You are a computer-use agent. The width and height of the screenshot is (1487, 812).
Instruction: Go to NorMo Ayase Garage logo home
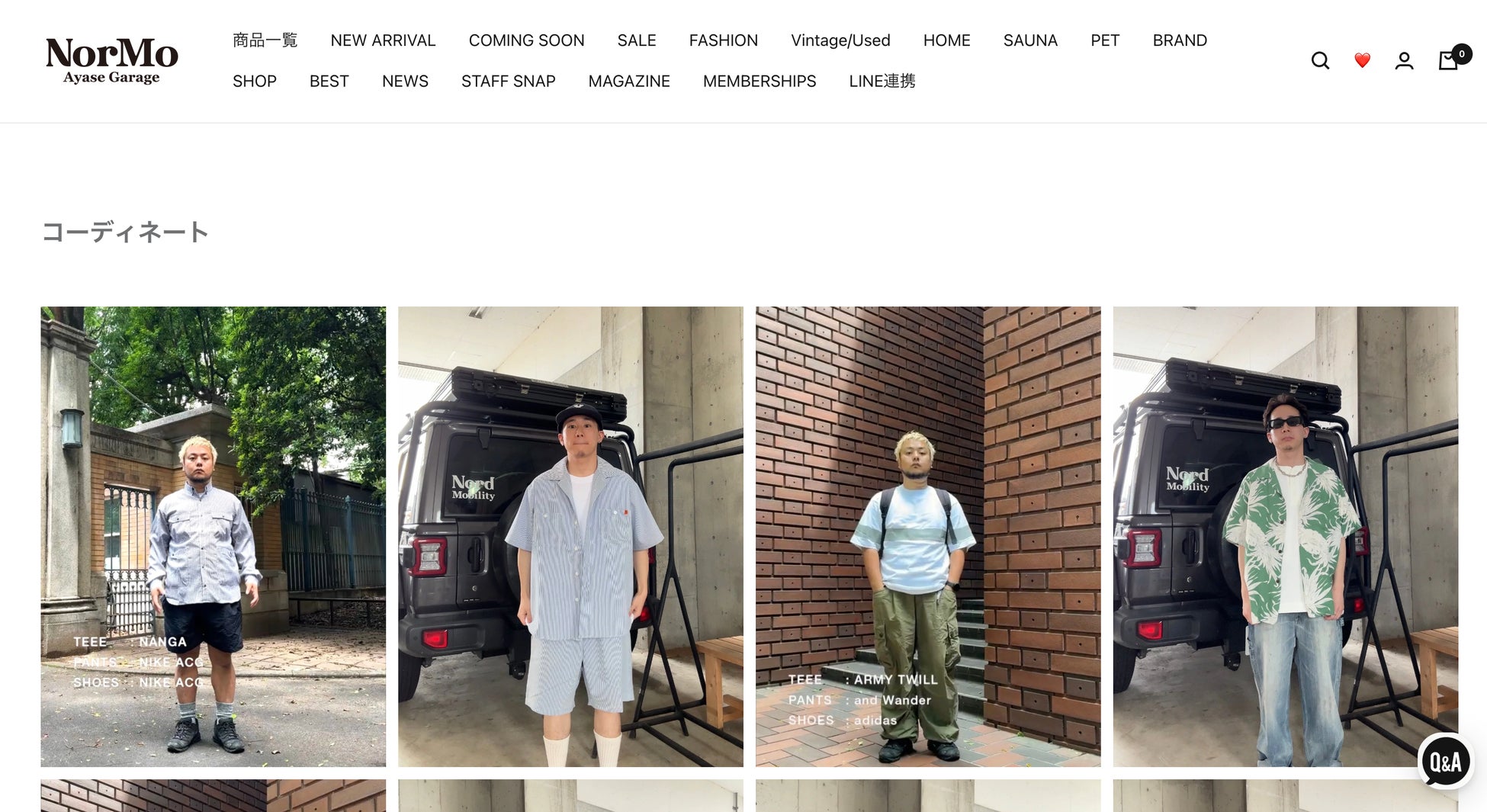(x=111, y=60)
